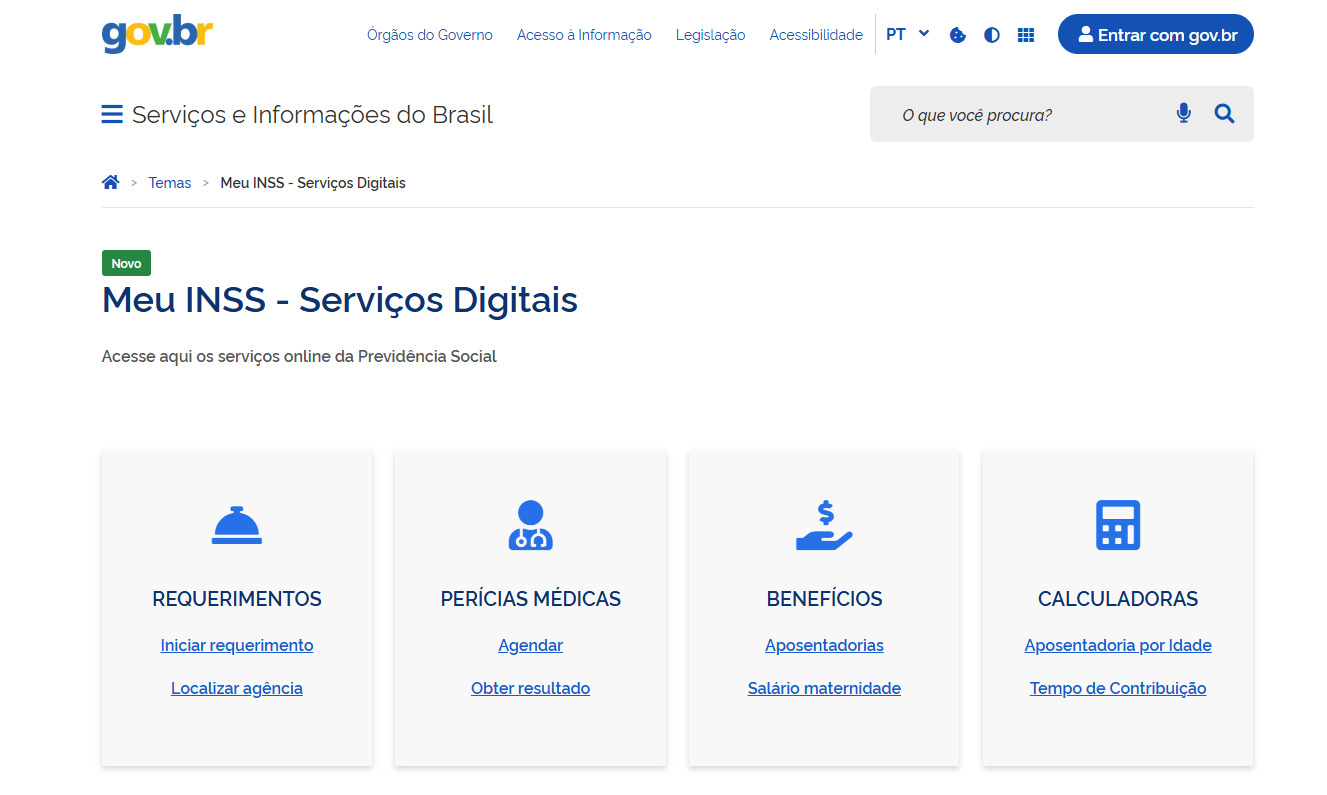Screen dimensions: 1327x795
Task: Click 'Meu INSS - Serviços Digitais' breadcrumb text
Action: click(313, 183)
